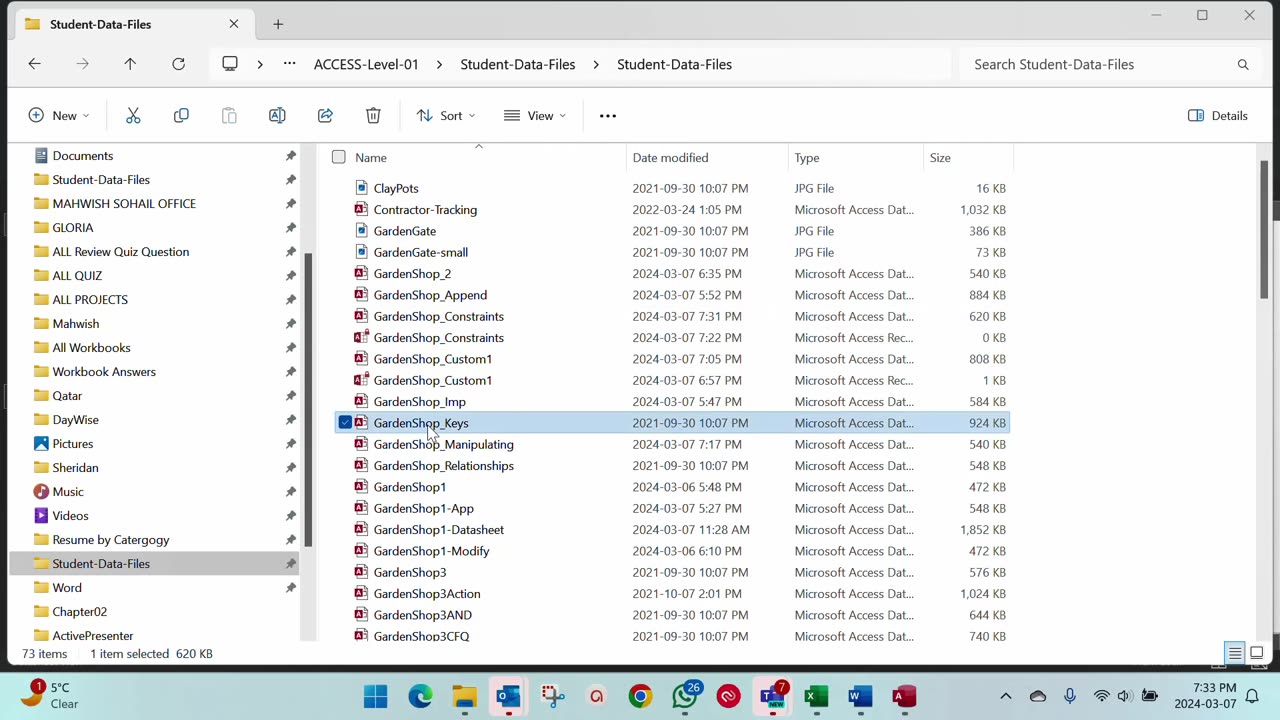Open the Workbook Answers folder
Screen dimensions: 1280x720
click(x=104, y=372)
